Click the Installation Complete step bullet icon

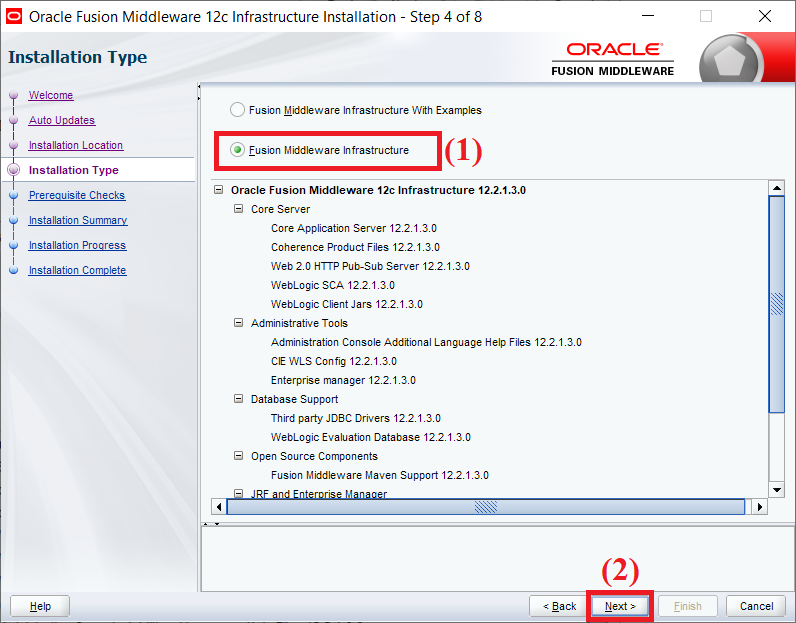tap(14, 270)
